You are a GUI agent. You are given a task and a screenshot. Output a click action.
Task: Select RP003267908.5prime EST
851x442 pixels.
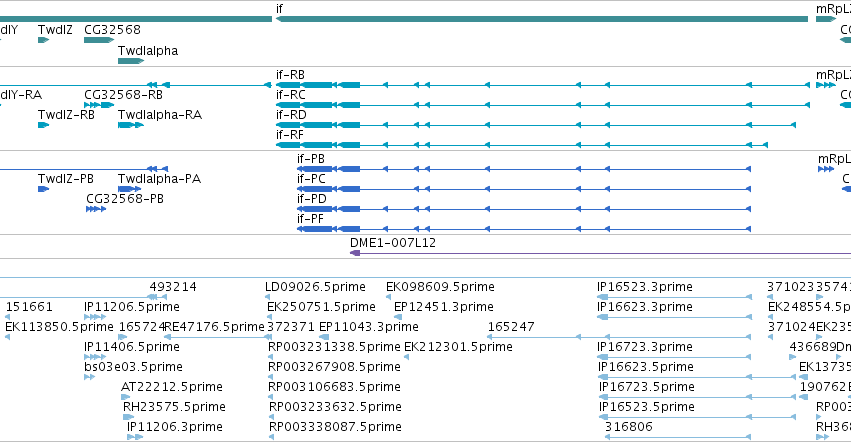click(x=334, y=368)
